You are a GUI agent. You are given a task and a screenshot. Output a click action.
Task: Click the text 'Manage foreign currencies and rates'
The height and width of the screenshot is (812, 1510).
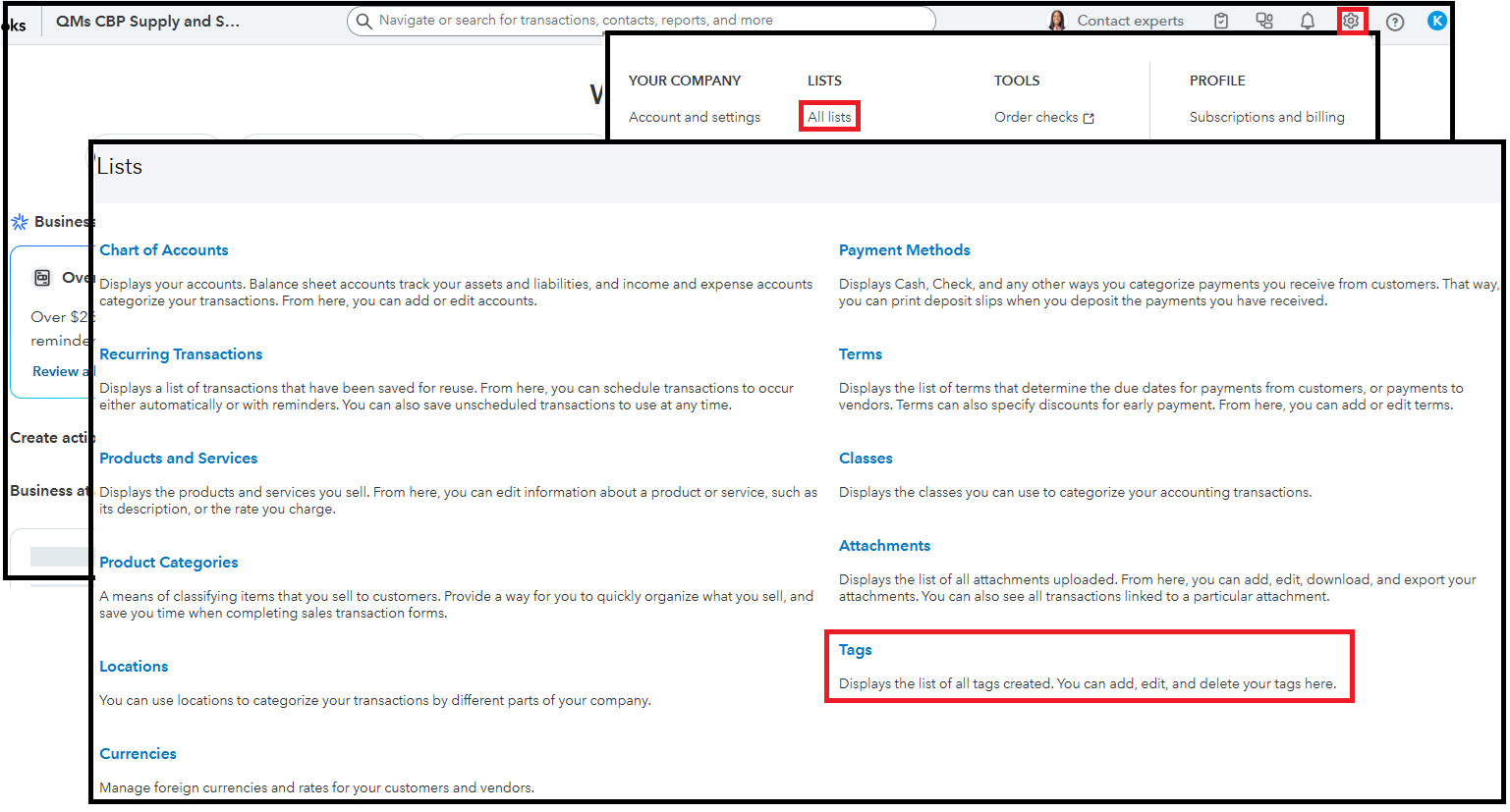316,787
